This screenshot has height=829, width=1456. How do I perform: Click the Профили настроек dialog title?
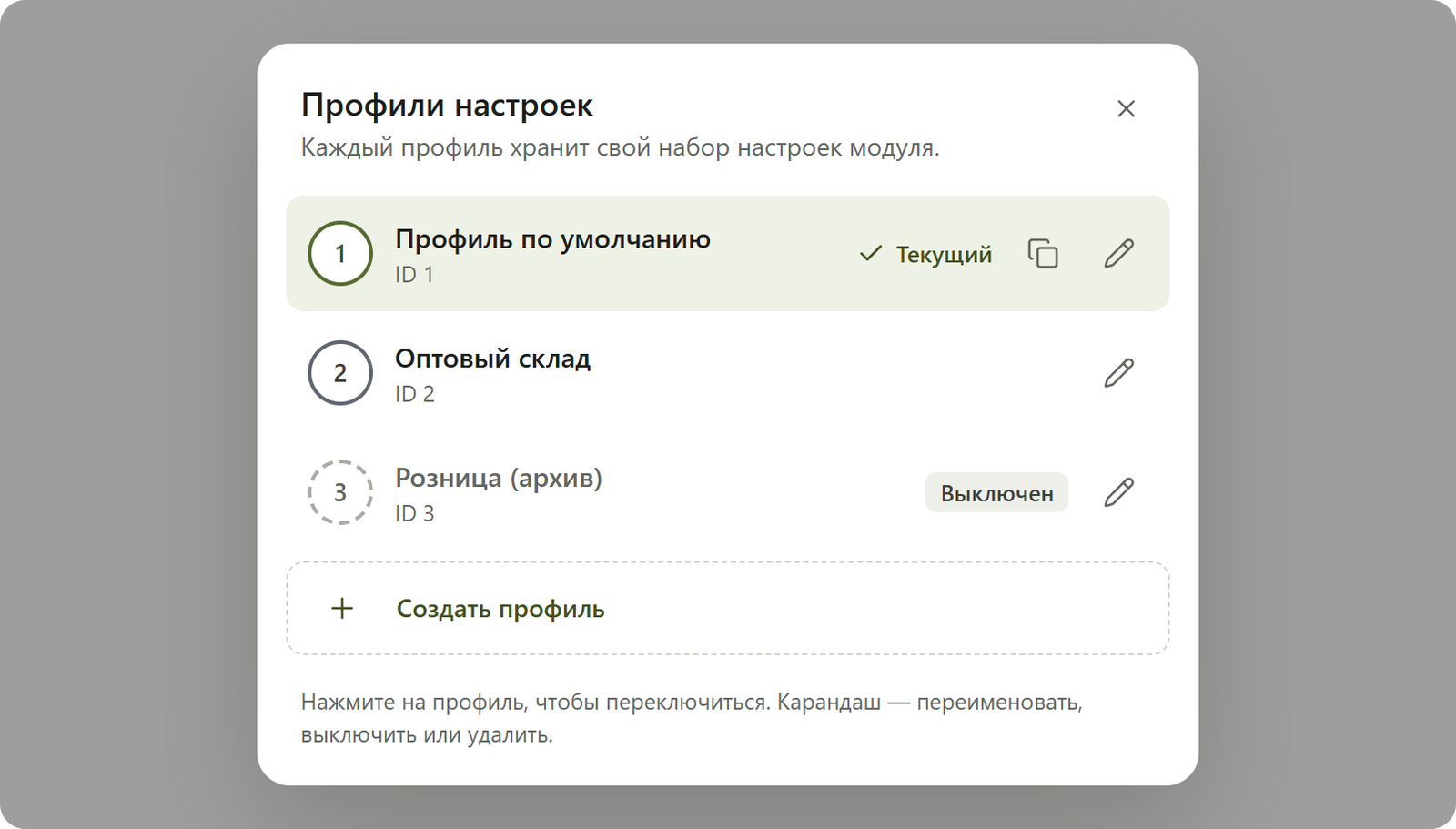[x=447, y=106]
